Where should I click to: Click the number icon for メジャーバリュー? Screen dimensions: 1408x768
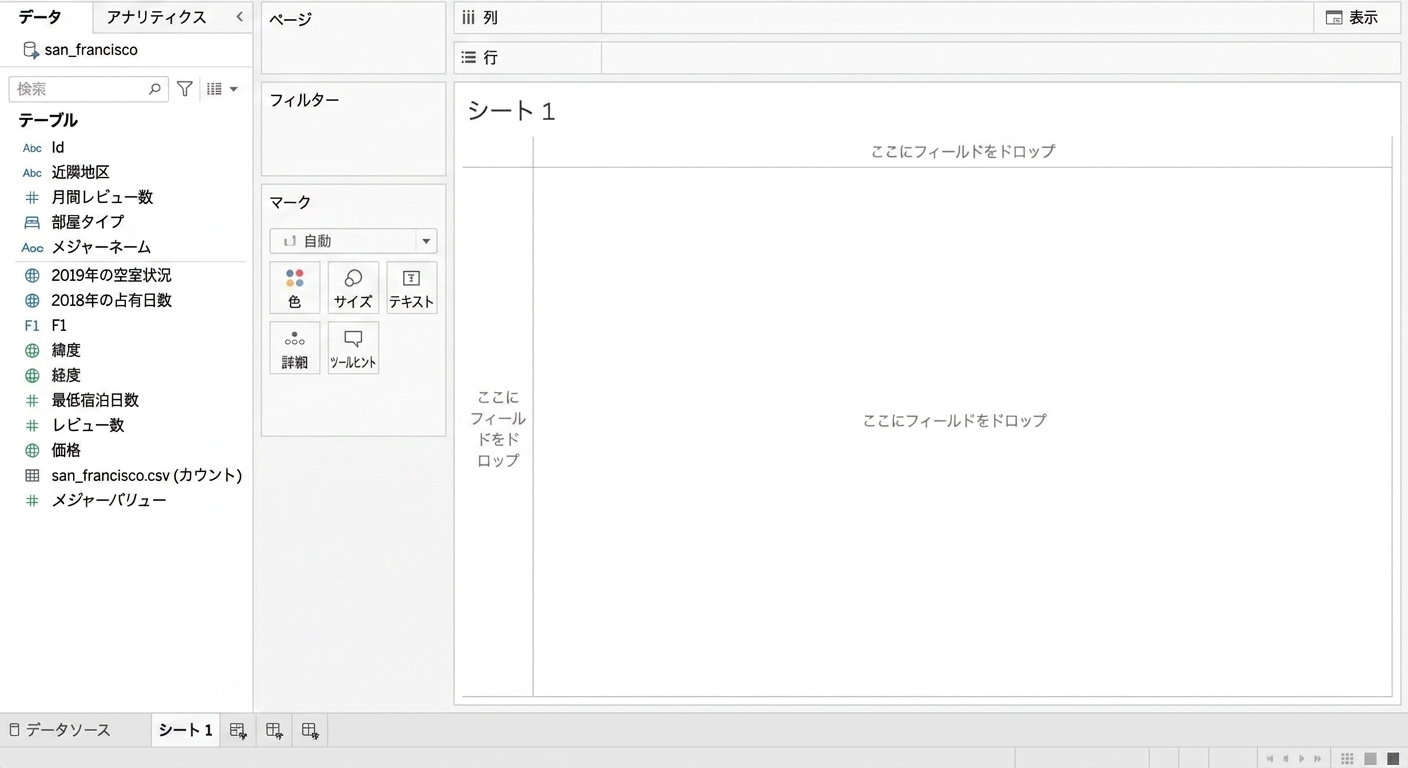pyautogui.click(x=32, y=501)
